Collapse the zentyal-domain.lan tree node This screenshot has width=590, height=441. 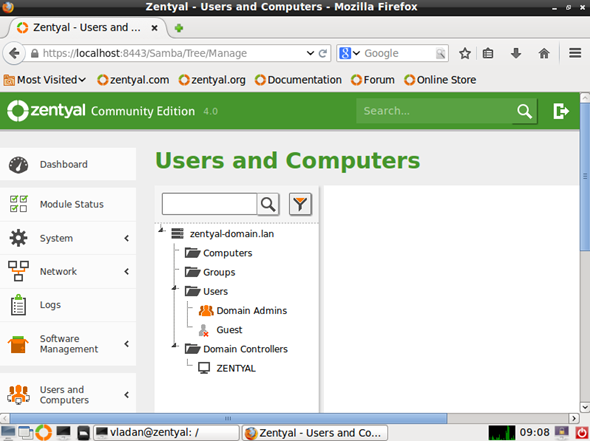(162, 229)
